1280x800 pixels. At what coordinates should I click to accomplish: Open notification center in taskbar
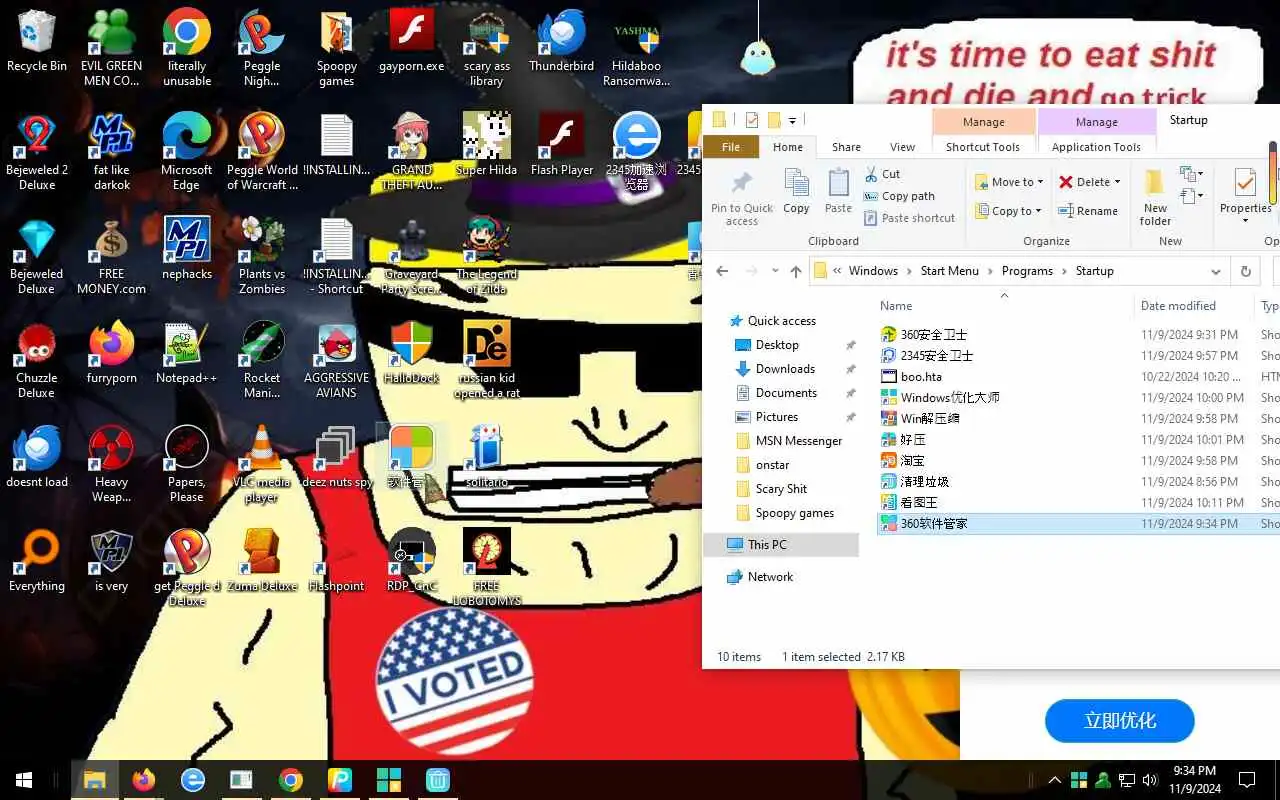click(x=1247, y=780)
